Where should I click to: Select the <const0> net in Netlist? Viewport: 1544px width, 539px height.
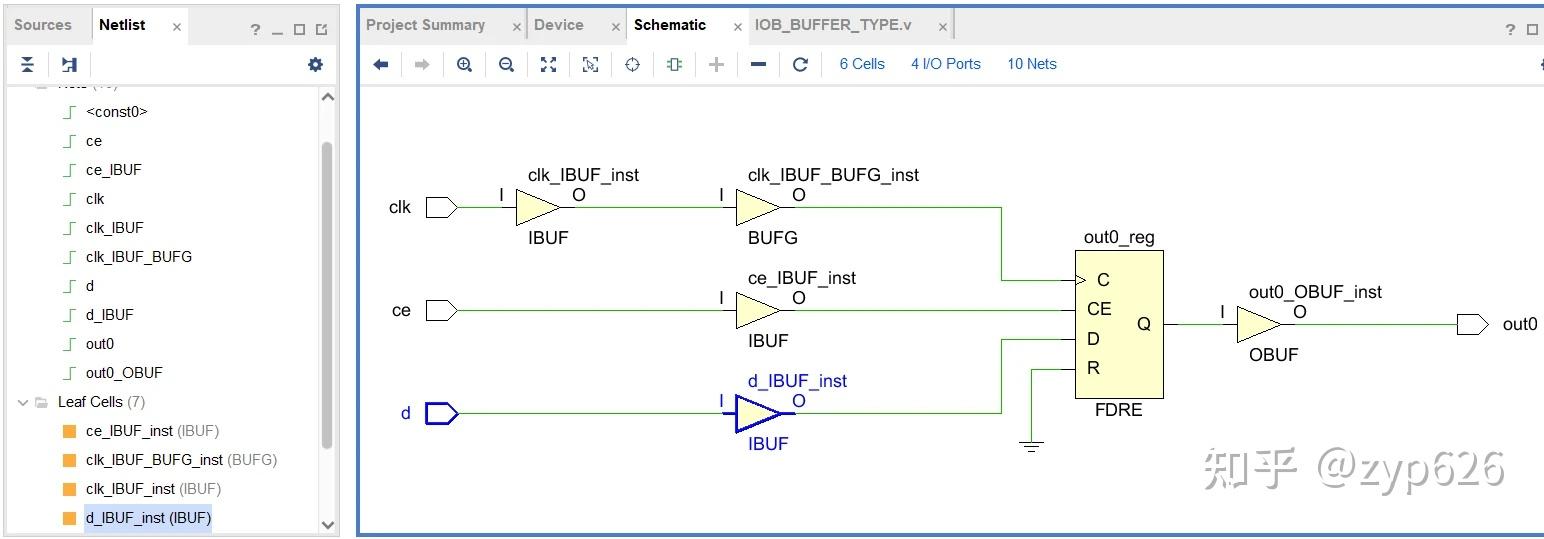[116, 112]
